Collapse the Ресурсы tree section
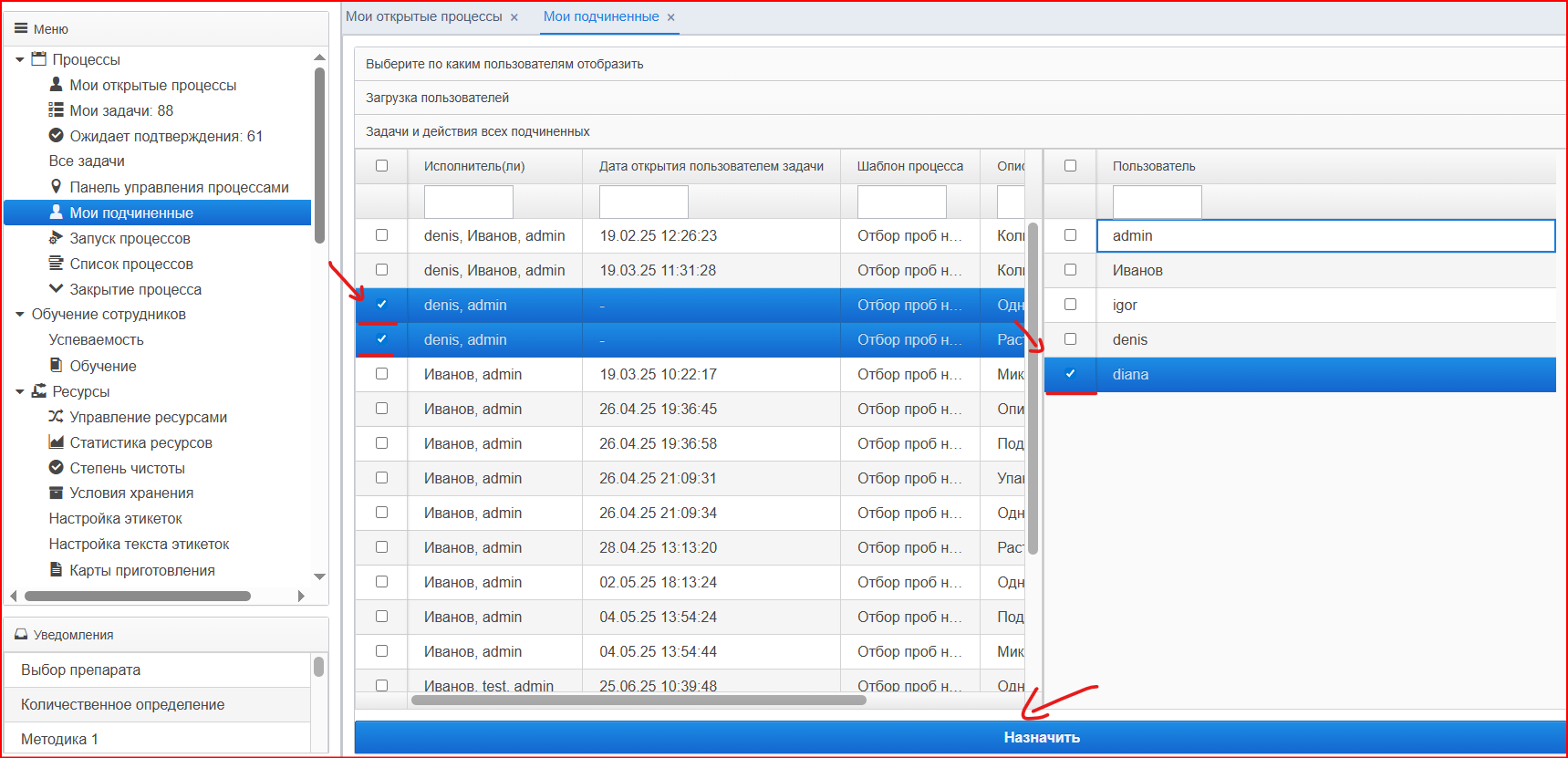 click(x=20, y=391)
